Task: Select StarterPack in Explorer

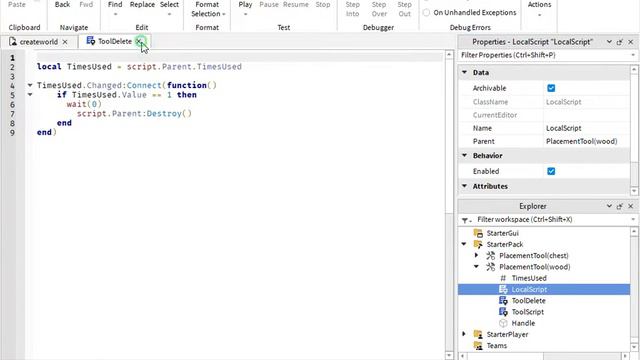Action: [x=504, y=244]
